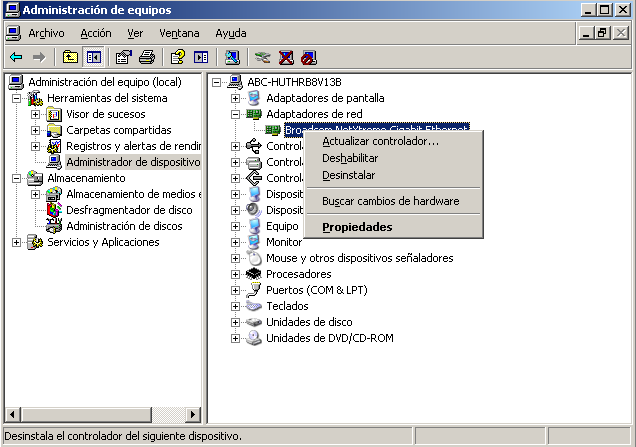636x447 pixels.
Task: Open the Acción menu
Action: tap(96, 33)
